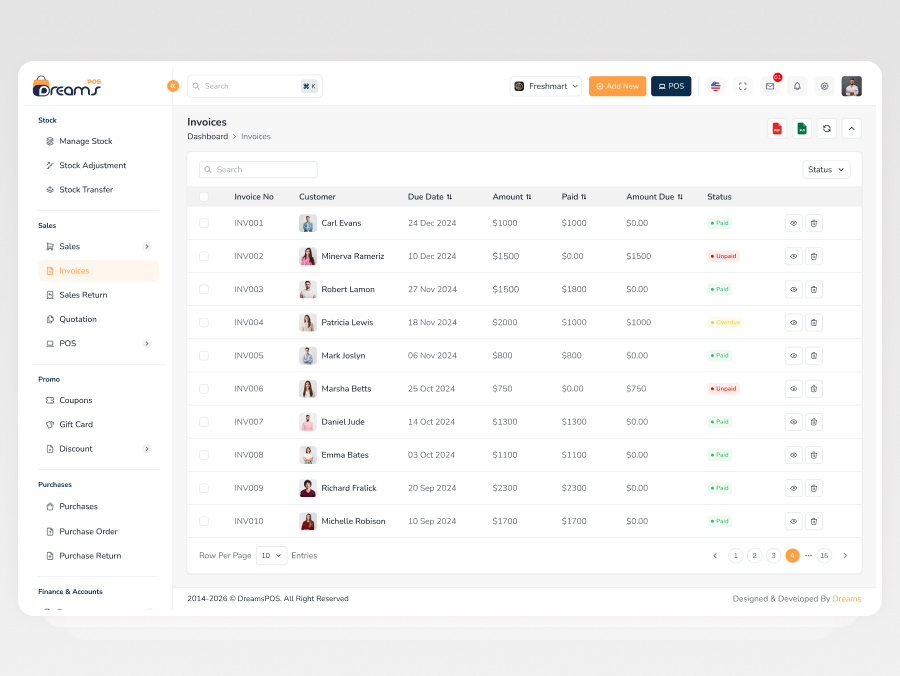
Task: Check the checkbox for invoice INV001
Action: [204, 222]
